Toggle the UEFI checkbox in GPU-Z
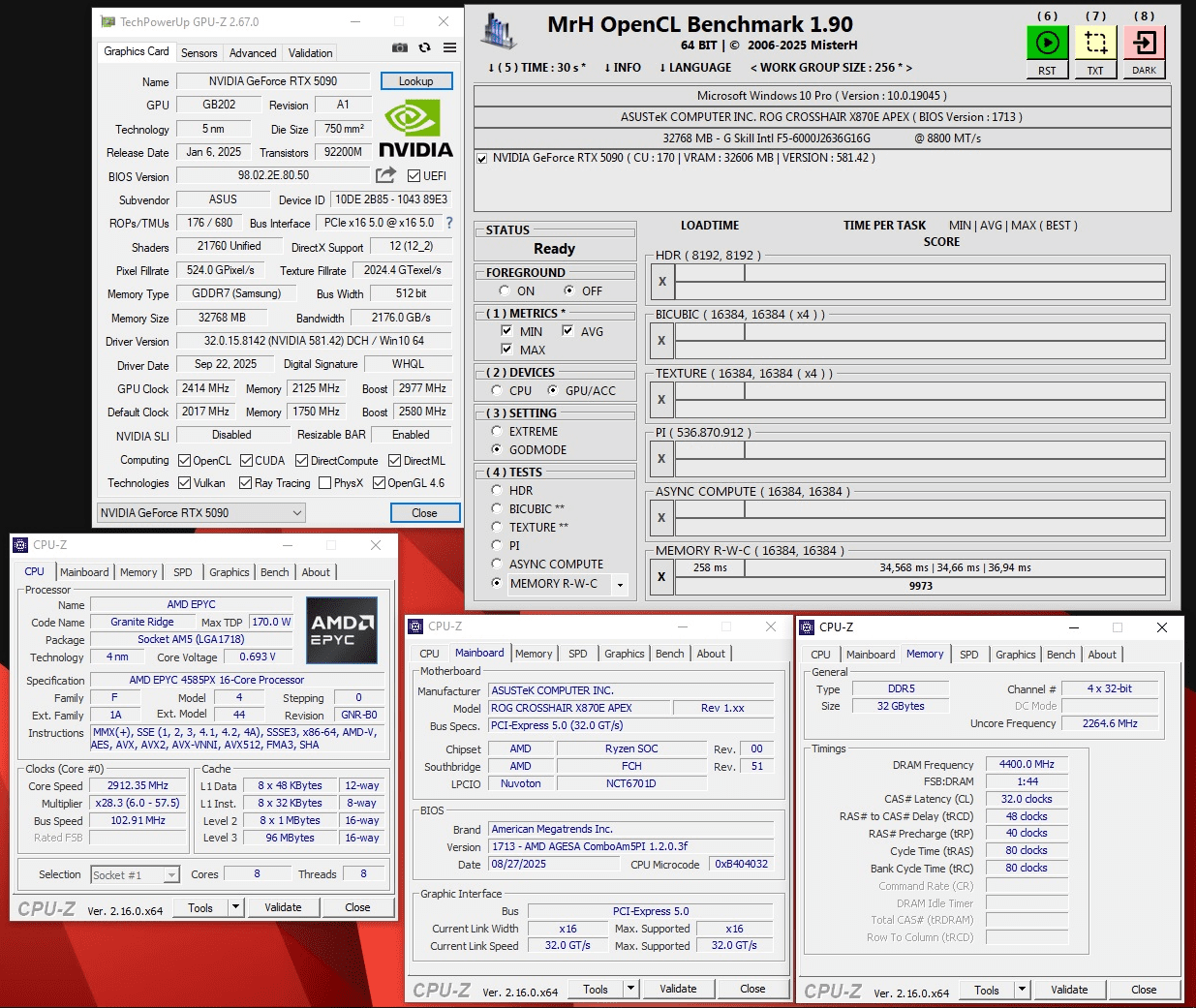This screenshot has width=1196, height=1008. (414, 176)
